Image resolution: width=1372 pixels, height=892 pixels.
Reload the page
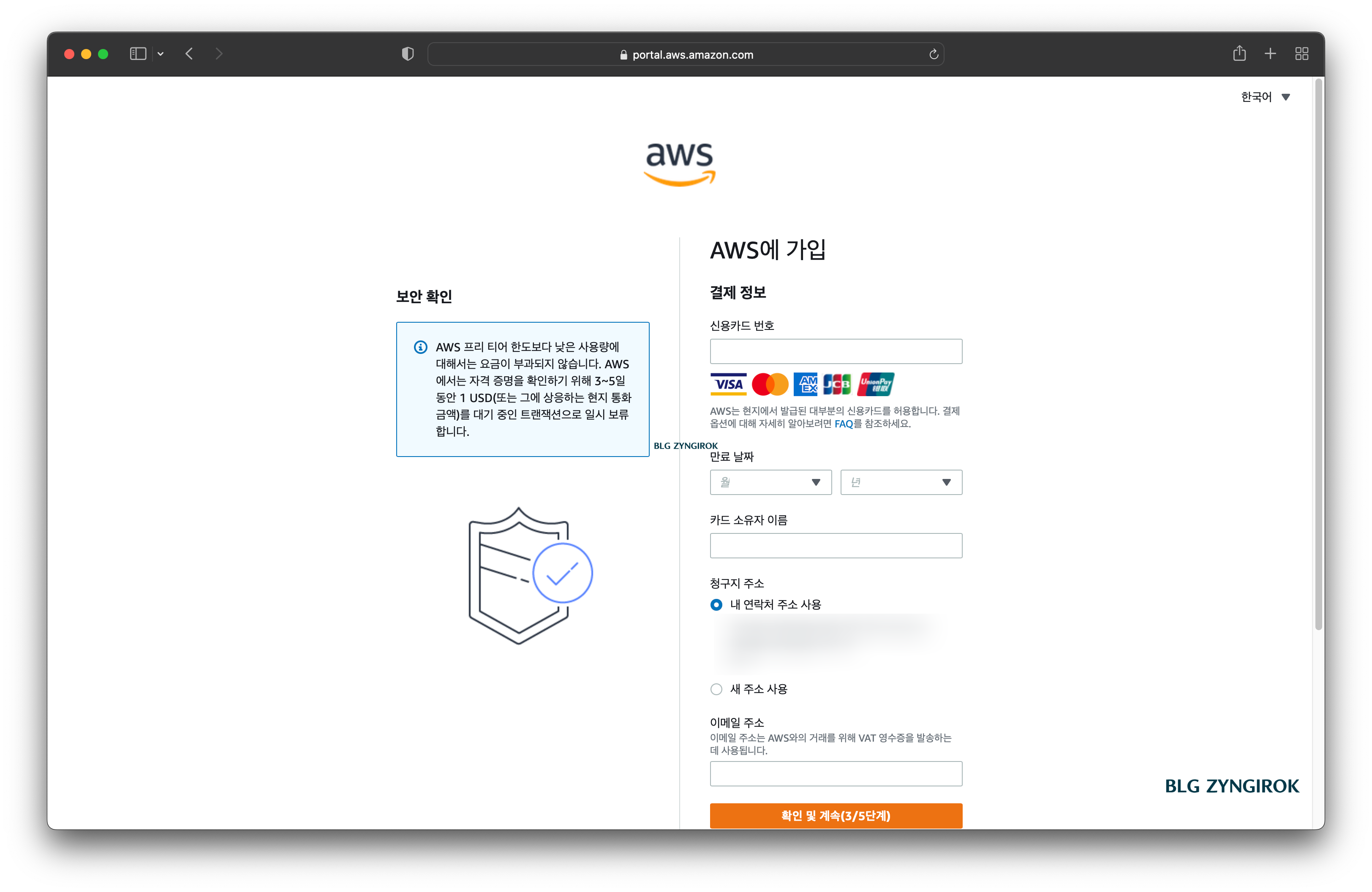(933, 54)
